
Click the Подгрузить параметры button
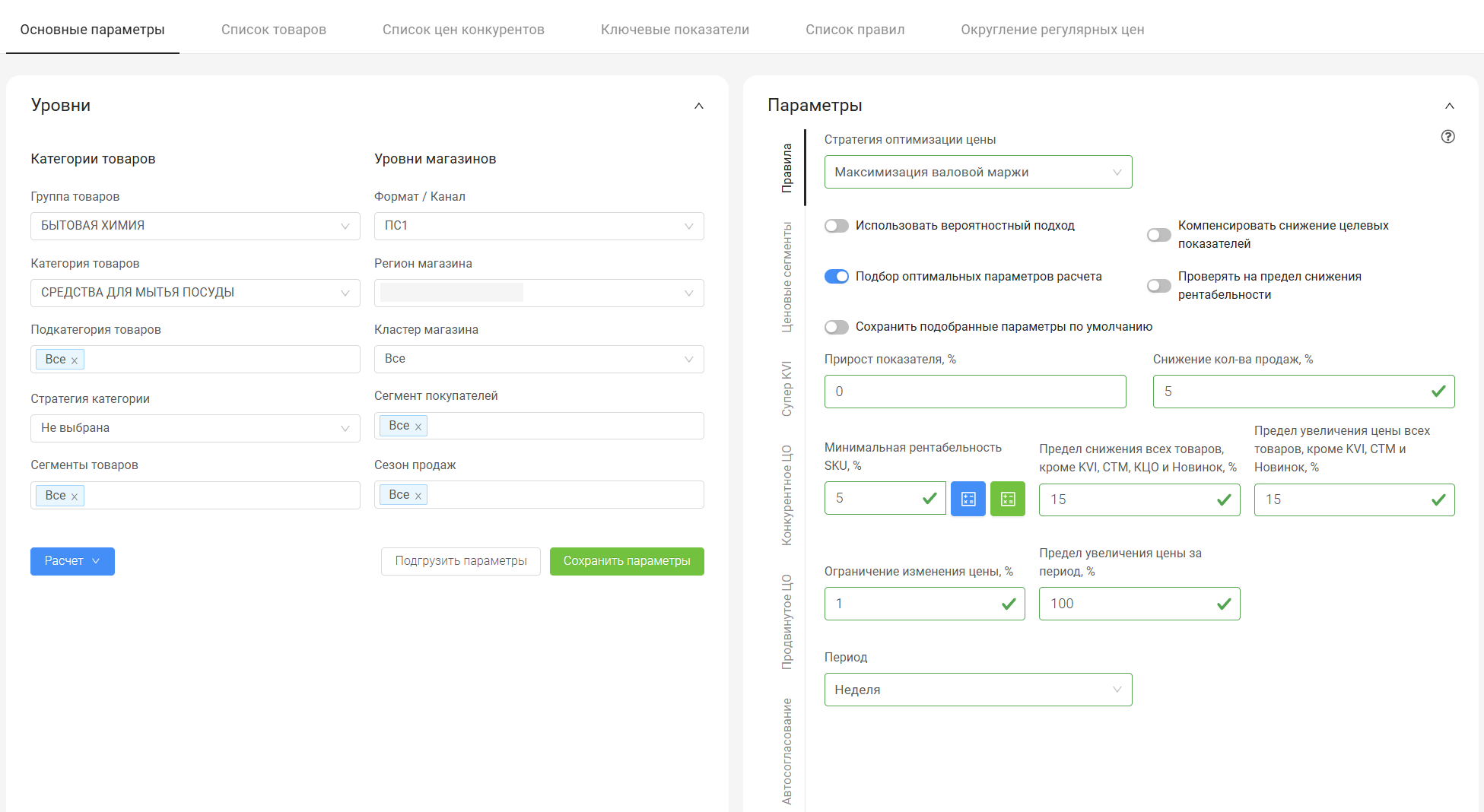pyautogui.click(x=460, y=561)
